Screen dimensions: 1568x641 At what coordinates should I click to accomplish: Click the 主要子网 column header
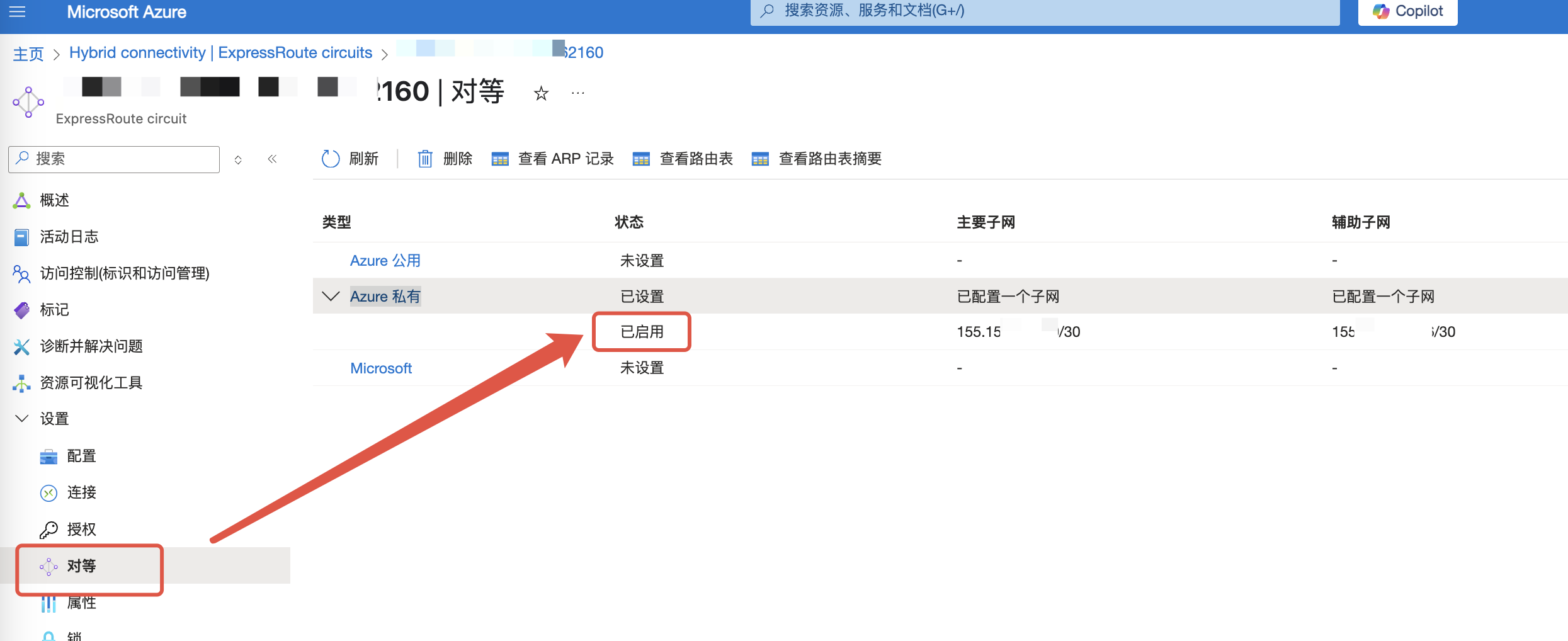point(986,222)
